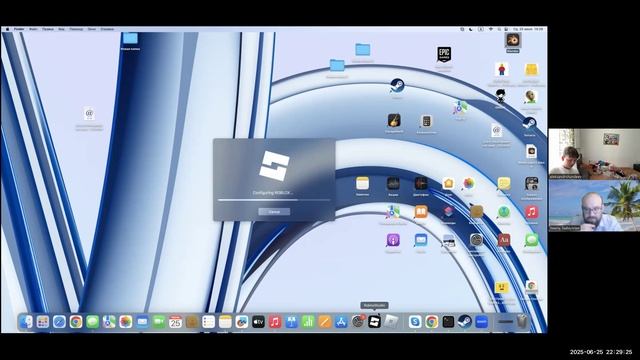Image resolution: width=640 pixels, height=360 pixels.
Task: Open the Apple menu
Action: coord(7,29)
